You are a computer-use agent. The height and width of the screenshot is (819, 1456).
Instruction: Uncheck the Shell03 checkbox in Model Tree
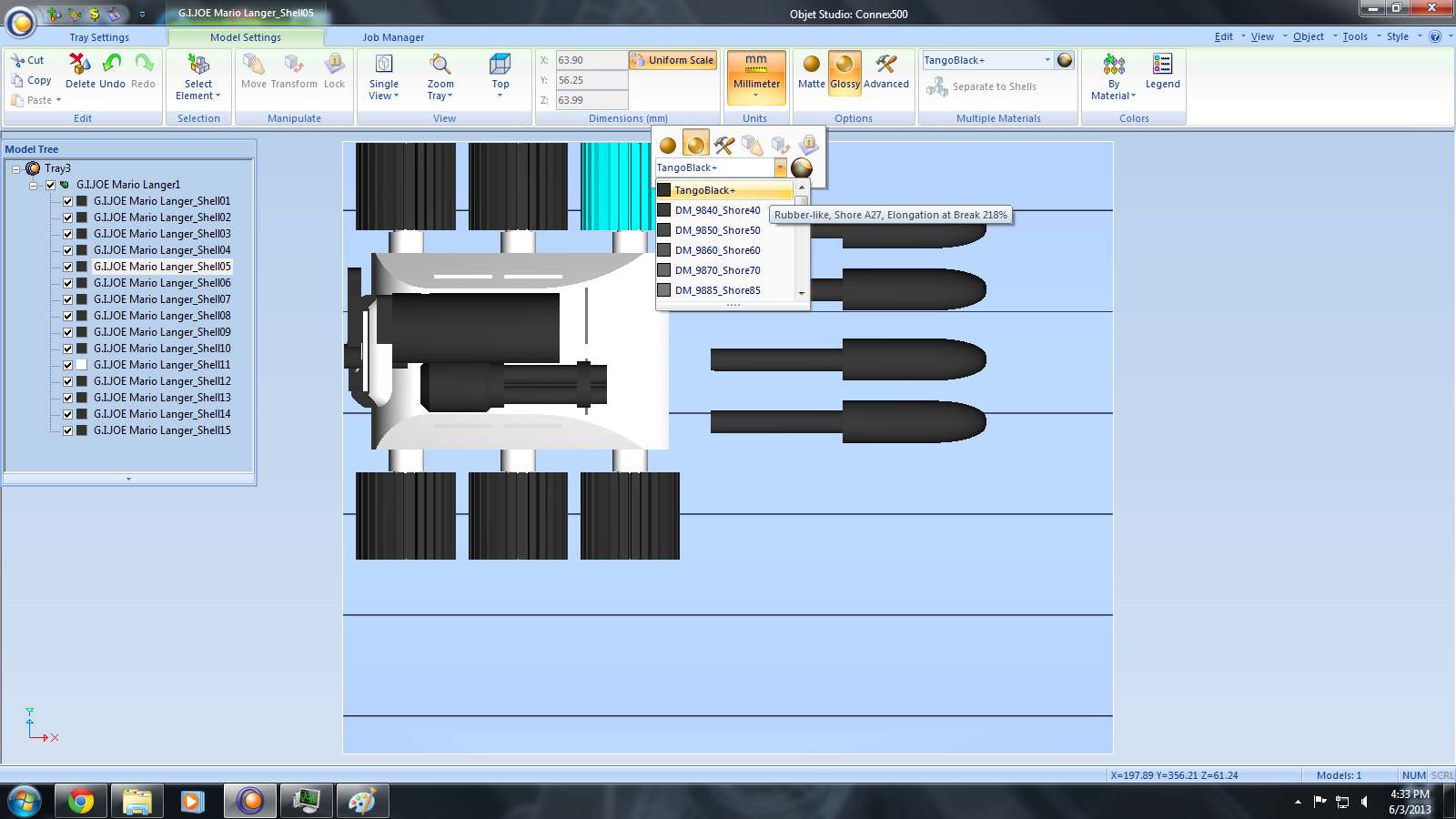pos(67,234)
